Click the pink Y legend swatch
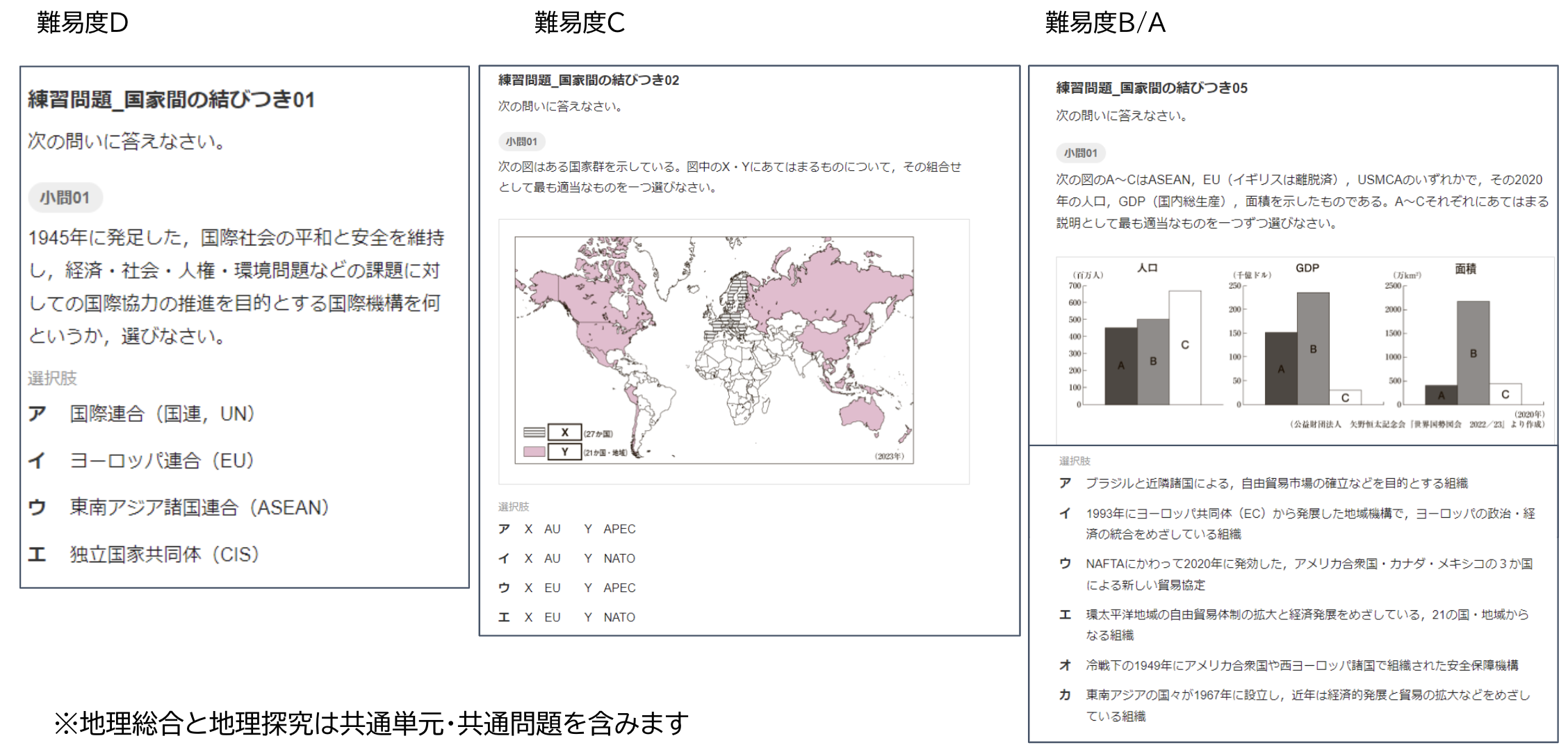1568x752 pixels. click(x=534, y=452)
